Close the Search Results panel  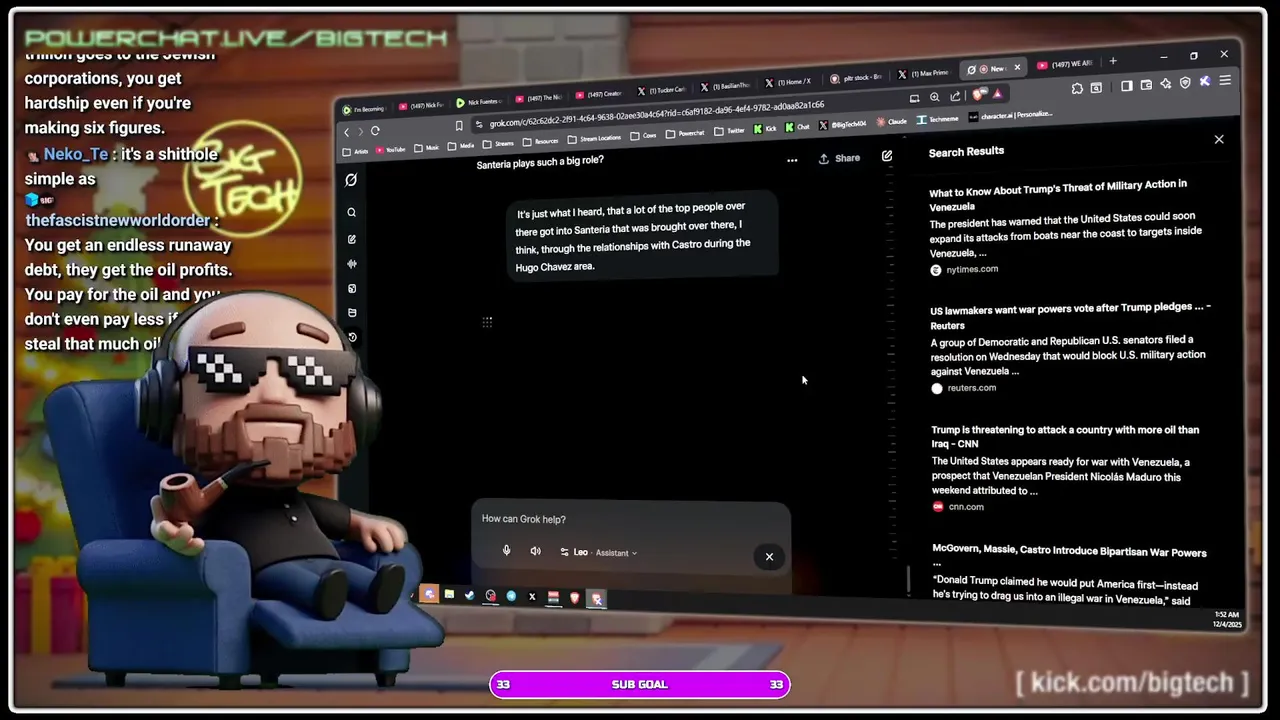[x=1219, y=139]
